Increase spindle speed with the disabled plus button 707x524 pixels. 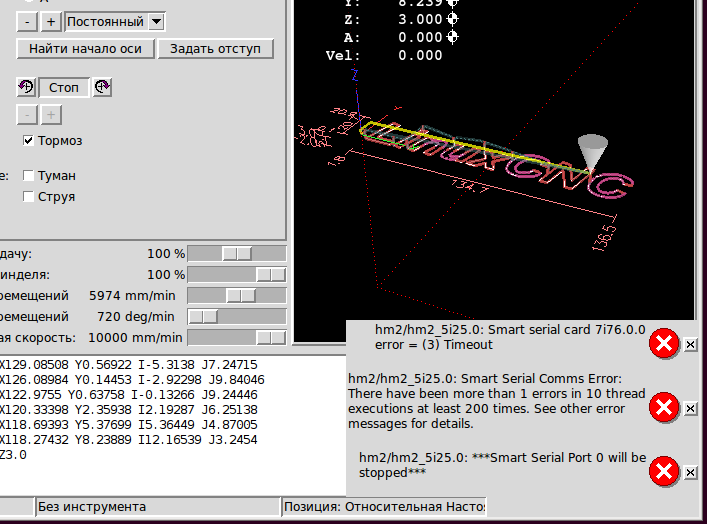point(51,115)
